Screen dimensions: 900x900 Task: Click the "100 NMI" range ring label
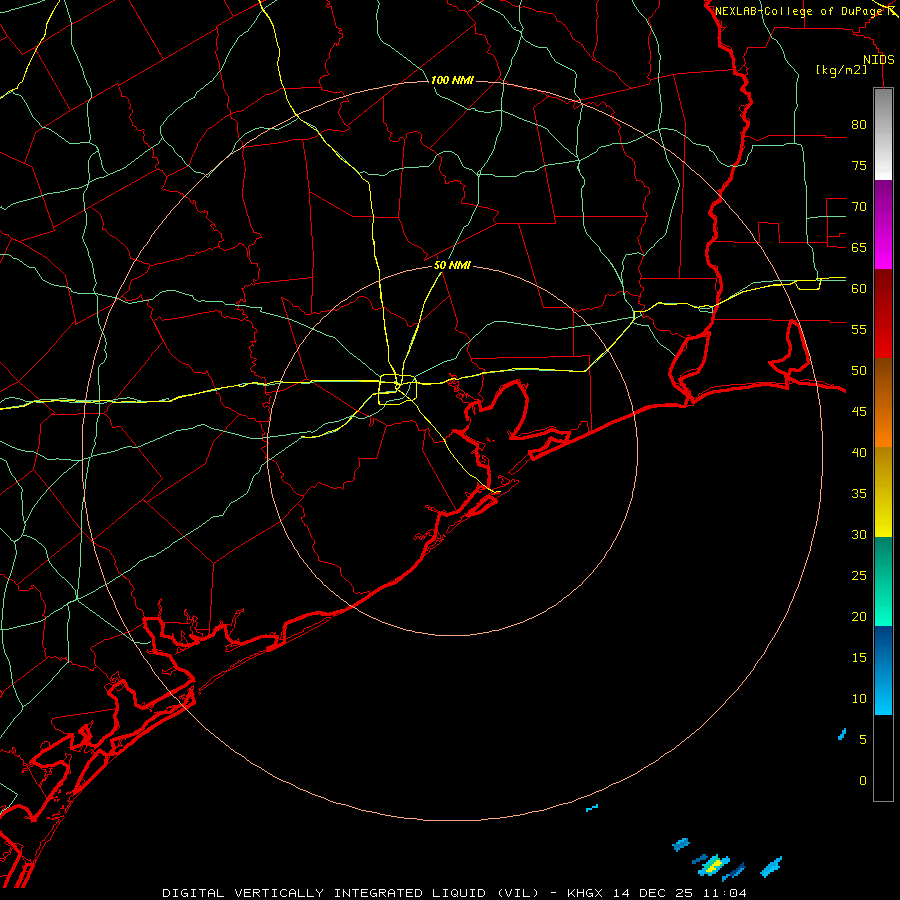[452, 80]
